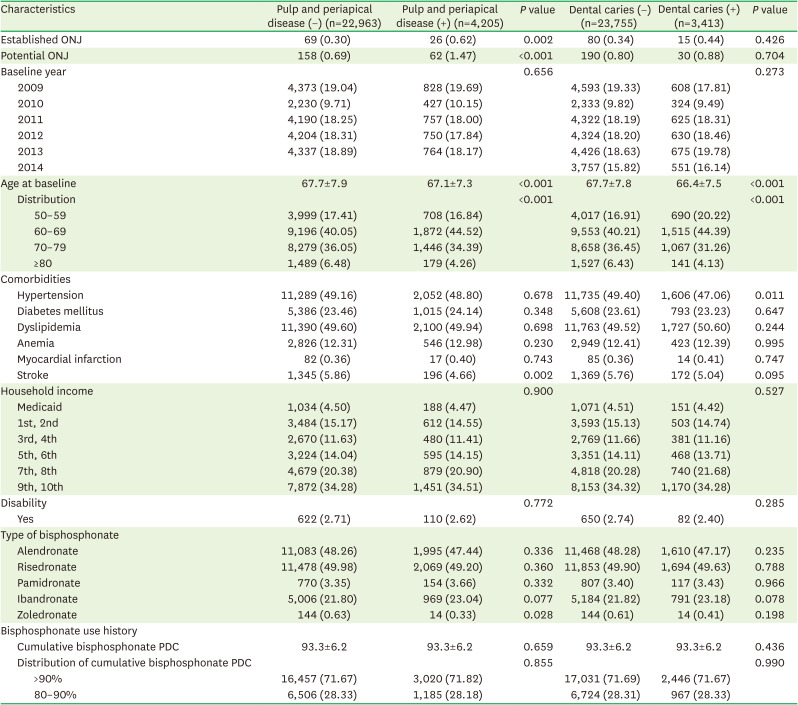Click the 'Pamidronate' row label
Viewport: 798px width, 705px height.
[x=48, y=583]
